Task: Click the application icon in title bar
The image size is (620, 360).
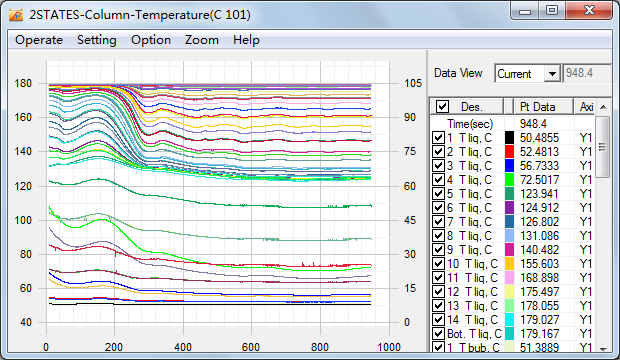Action: coord(16,15)
